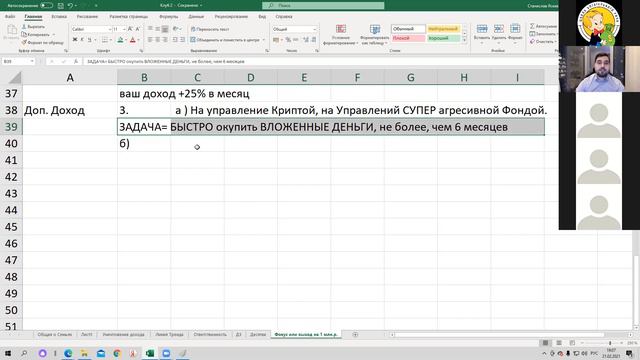Viewport: 640px width, 360px height.
Task: Click the Search box in title bar
Action: tap(323, 6)
